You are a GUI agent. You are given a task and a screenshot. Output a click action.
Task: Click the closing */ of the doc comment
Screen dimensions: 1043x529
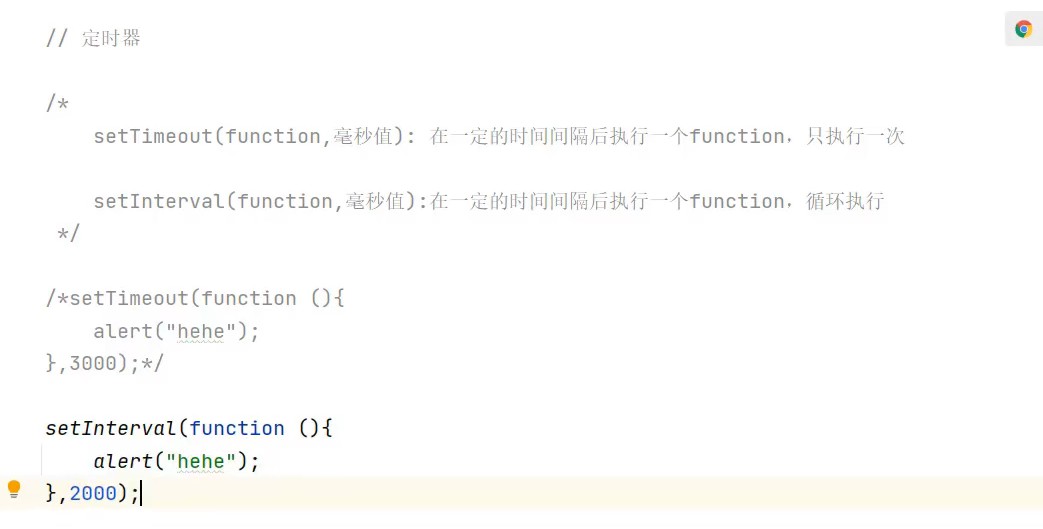point(68,234)
